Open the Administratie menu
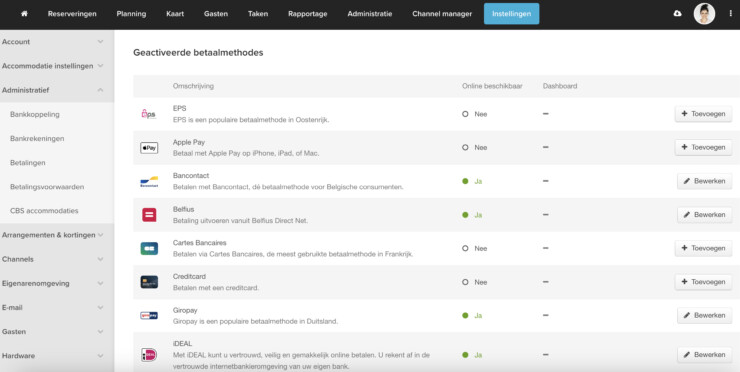 pos(370,14)
